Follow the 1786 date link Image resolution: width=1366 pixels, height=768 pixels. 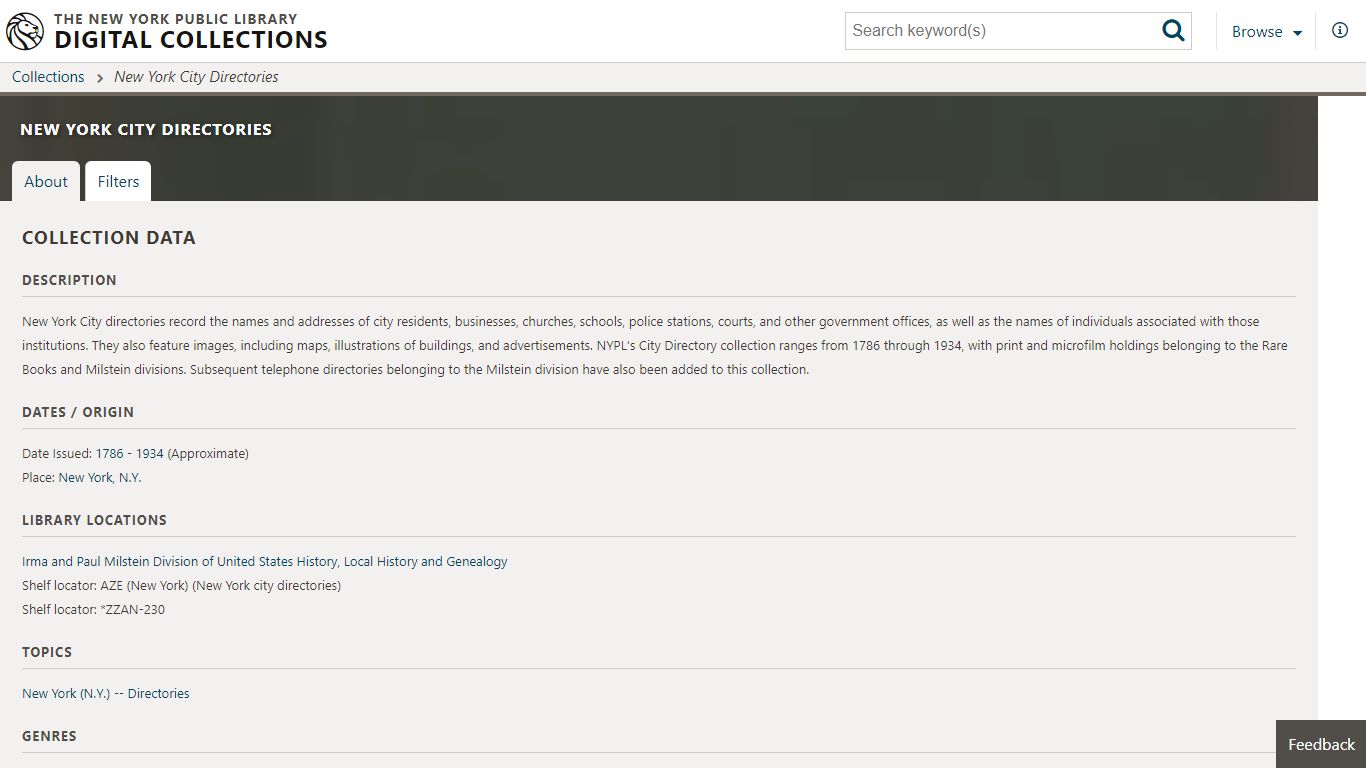[110, 454]
